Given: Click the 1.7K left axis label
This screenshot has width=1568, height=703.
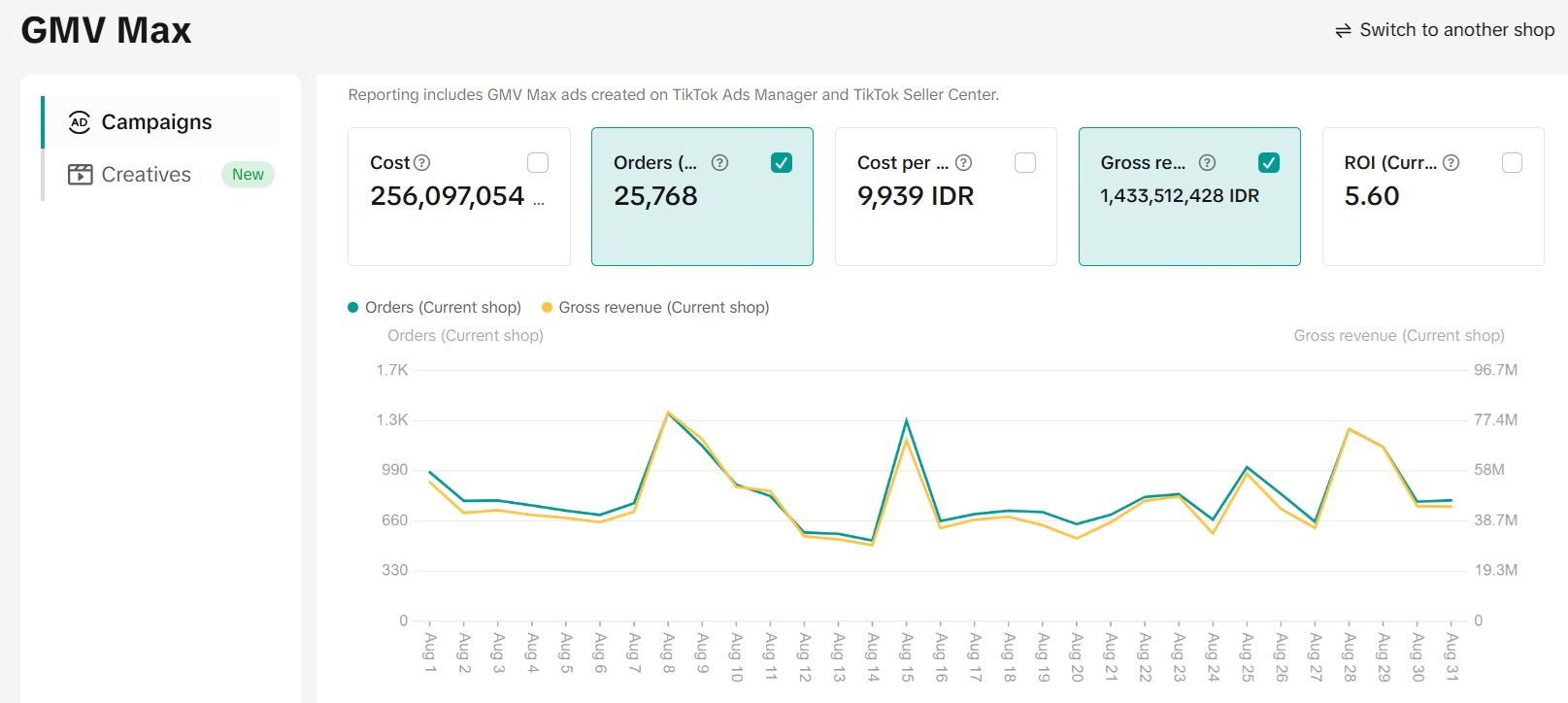Looking at the screenshot, I should [392, 370].
